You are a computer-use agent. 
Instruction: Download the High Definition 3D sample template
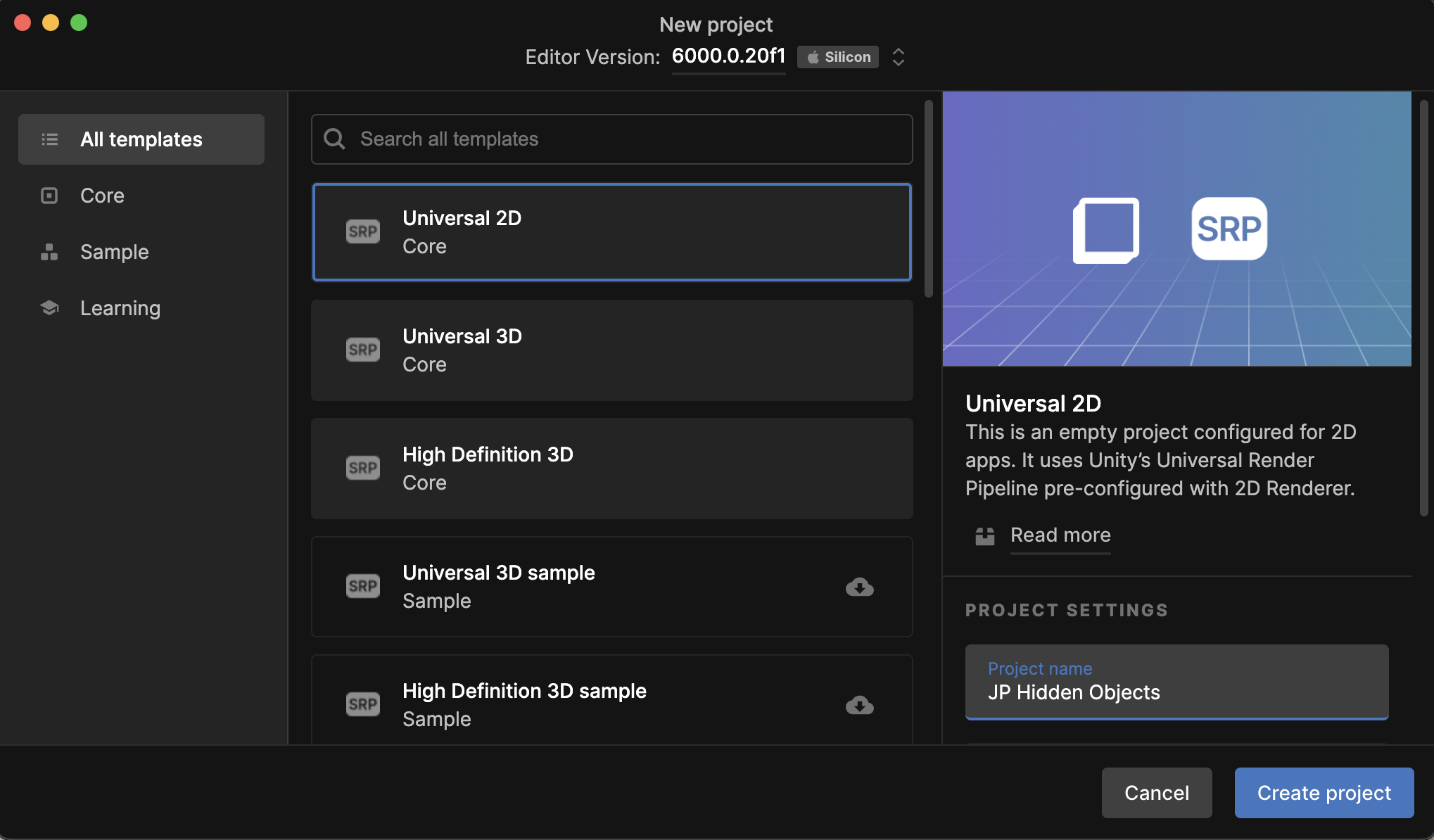click(x=860, y=705)
